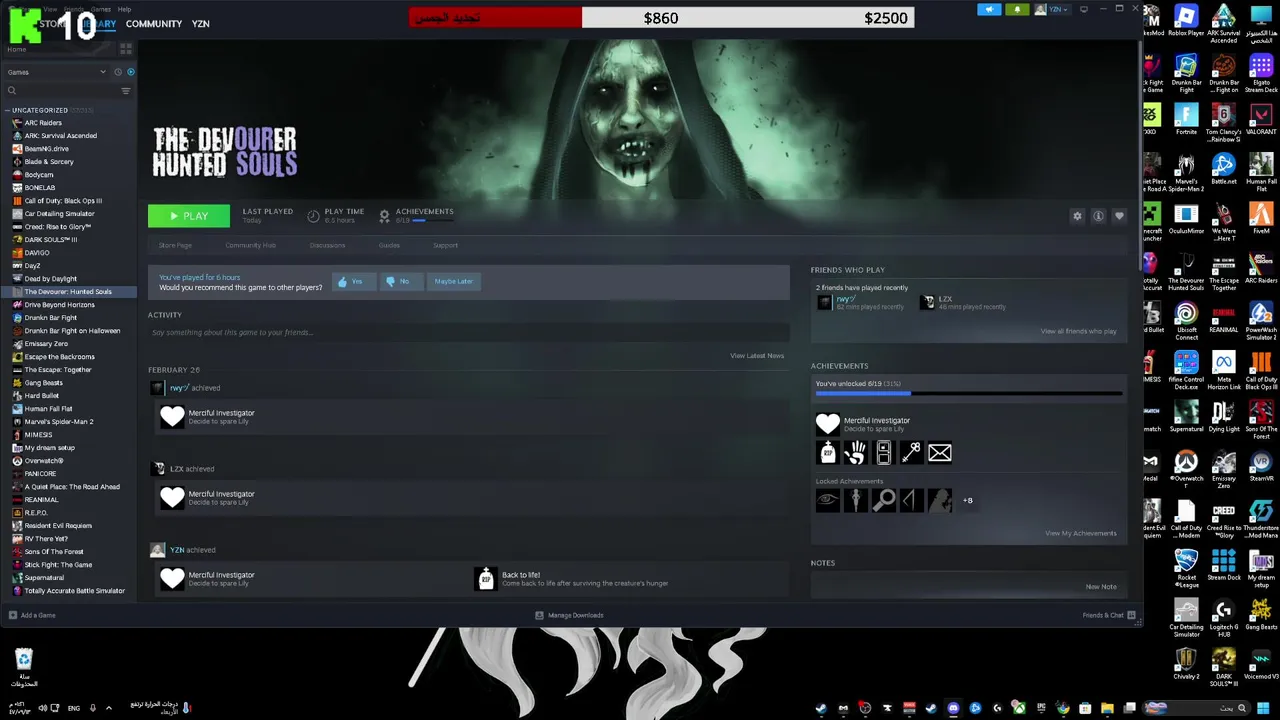This screenshot has height=720, width=1280.
Task: Click the Windows Start button
Action: click(x=1264, y=708)
